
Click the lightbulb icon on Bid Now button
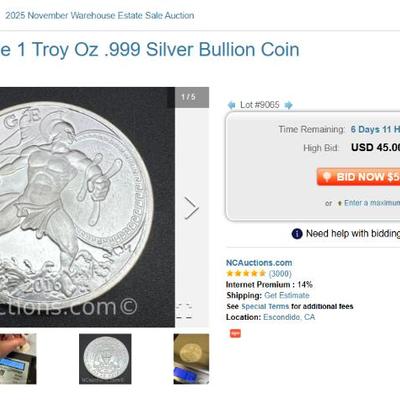tap(327, 177)
